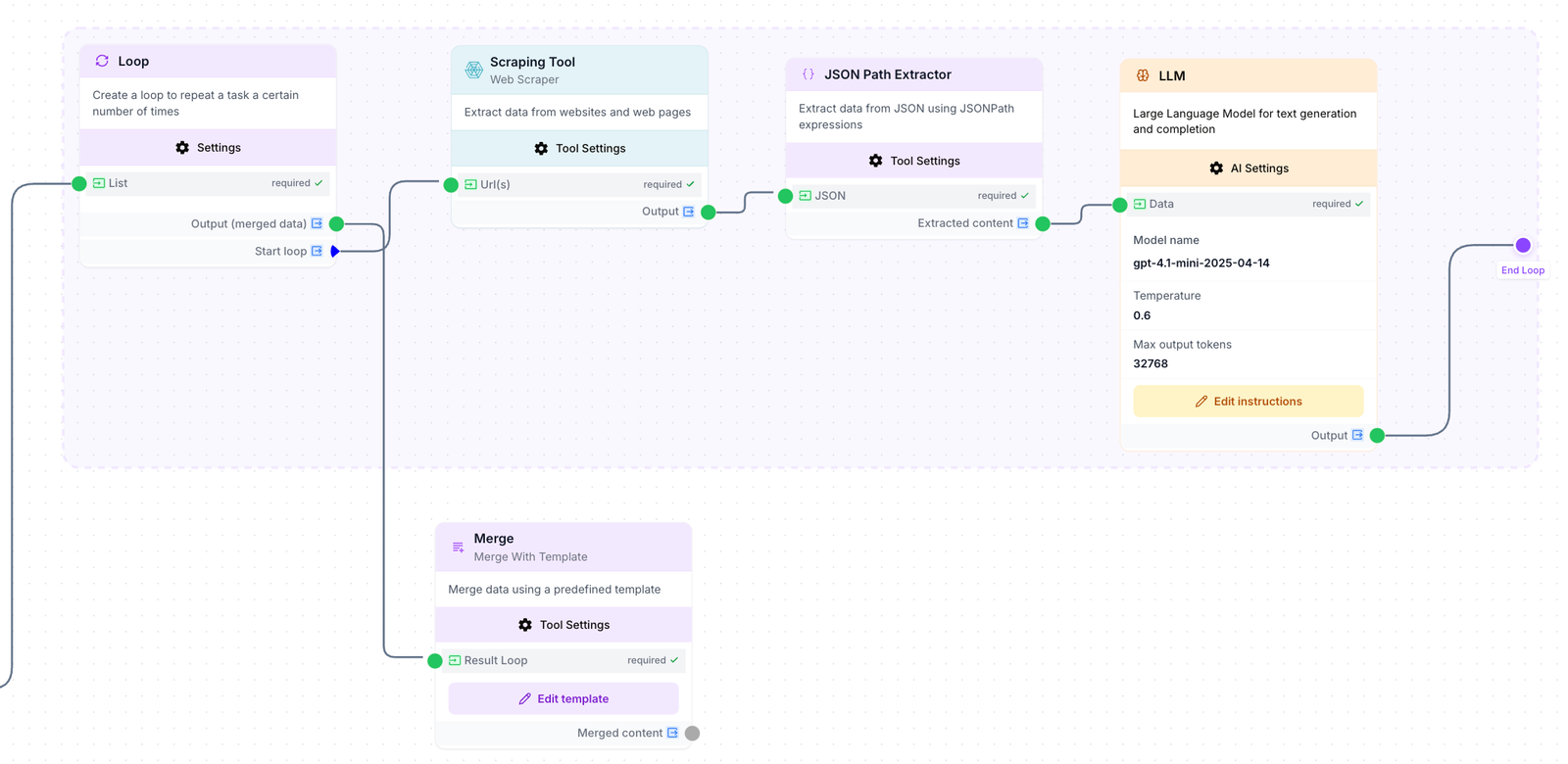This screenshot has height=764, width=1568.
Task: Click the LLM node title
Action: (x=1172, y=75)
